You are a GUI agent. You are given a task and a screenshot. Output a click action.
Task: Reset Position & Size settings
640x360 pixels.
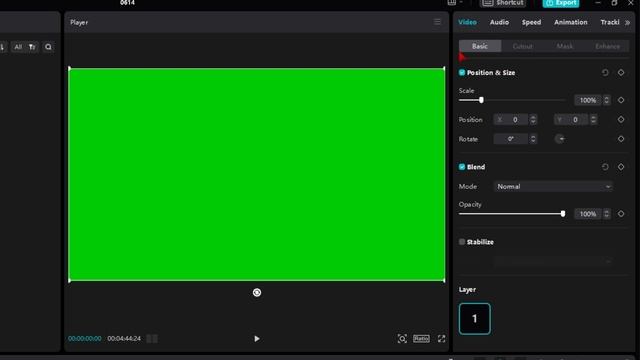pos(605,73)
